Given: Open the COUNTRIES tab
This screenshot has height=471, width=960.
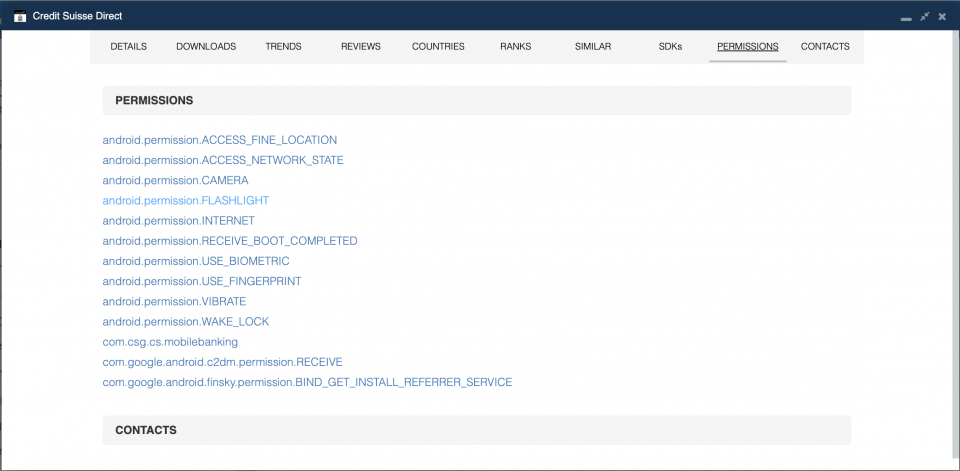Looking at the screenshot, I should 438,46.
